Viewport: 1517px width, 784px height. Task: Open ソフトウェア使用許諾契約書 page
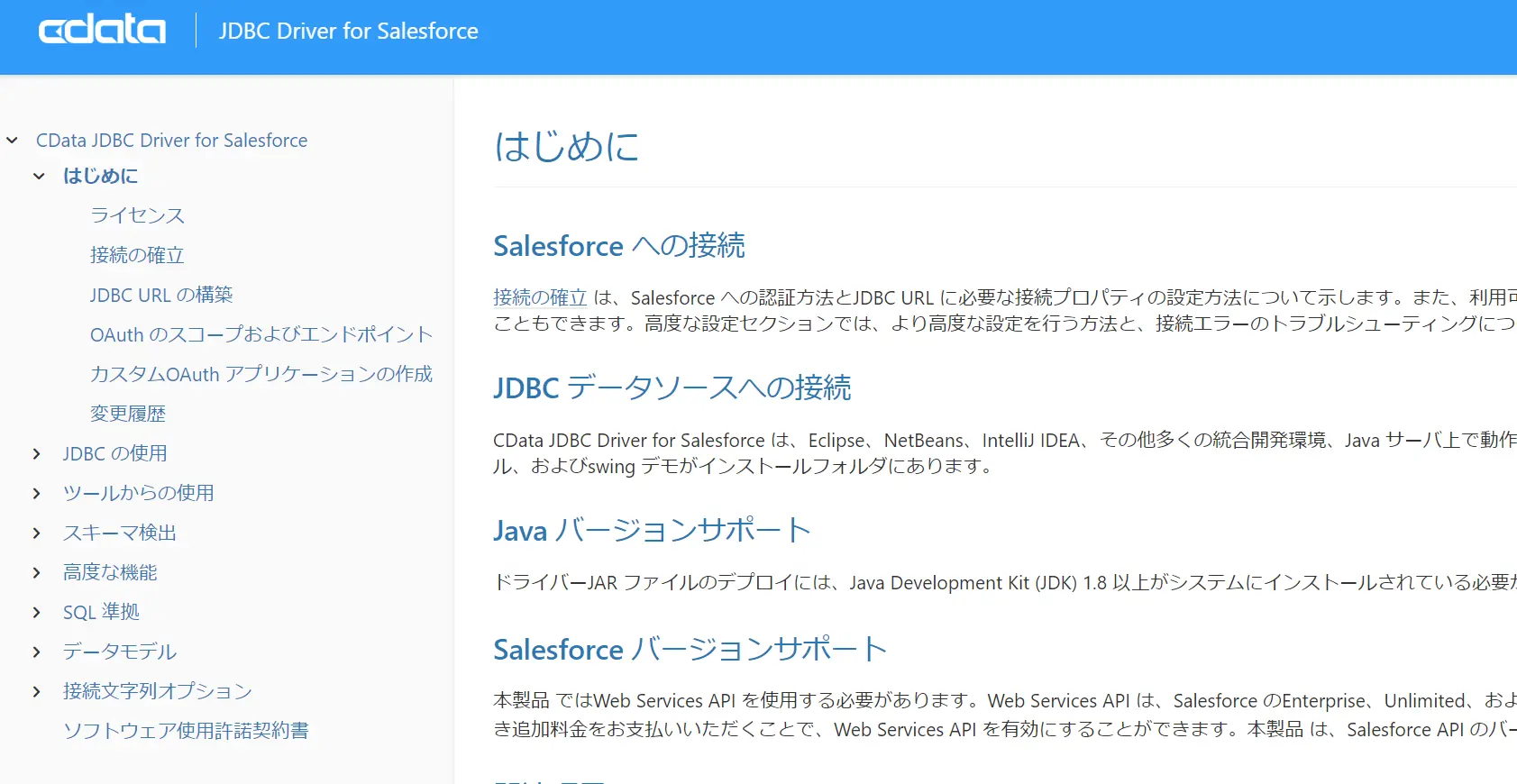(x=186, y=731)
